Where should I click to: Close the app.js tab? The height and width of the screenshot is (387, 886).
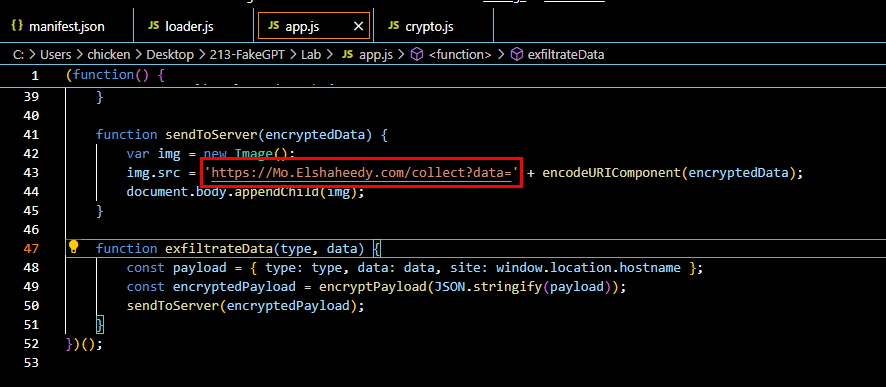point(358,27)
